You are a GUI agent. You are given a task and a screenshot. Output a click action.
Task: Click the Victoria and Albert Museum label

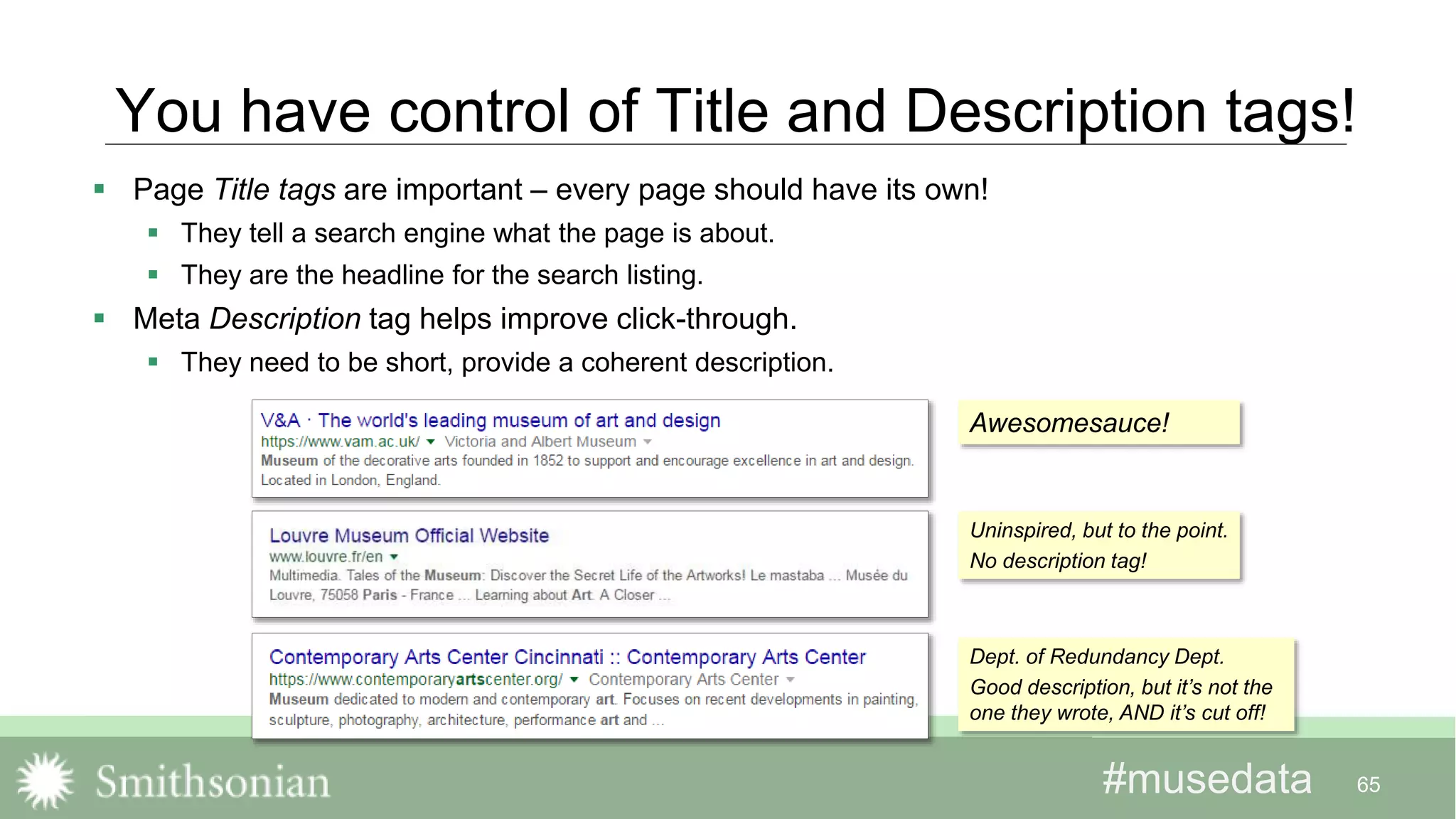point(540,441)
